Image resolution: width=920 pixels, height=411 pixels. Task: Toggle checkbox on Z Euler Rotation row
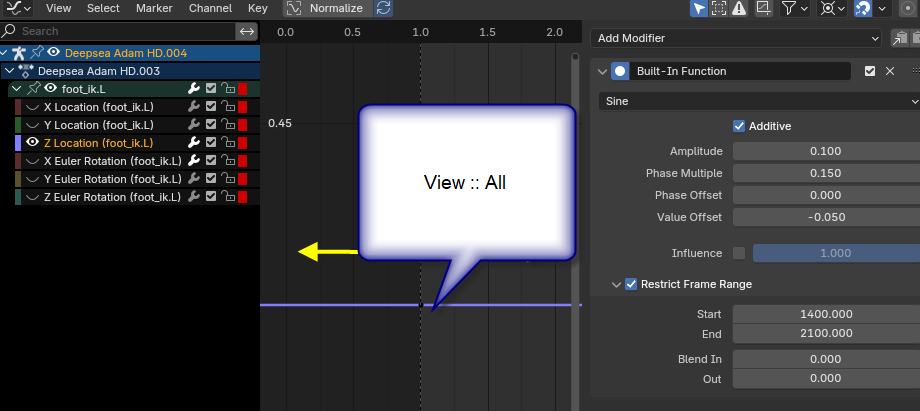211,197
